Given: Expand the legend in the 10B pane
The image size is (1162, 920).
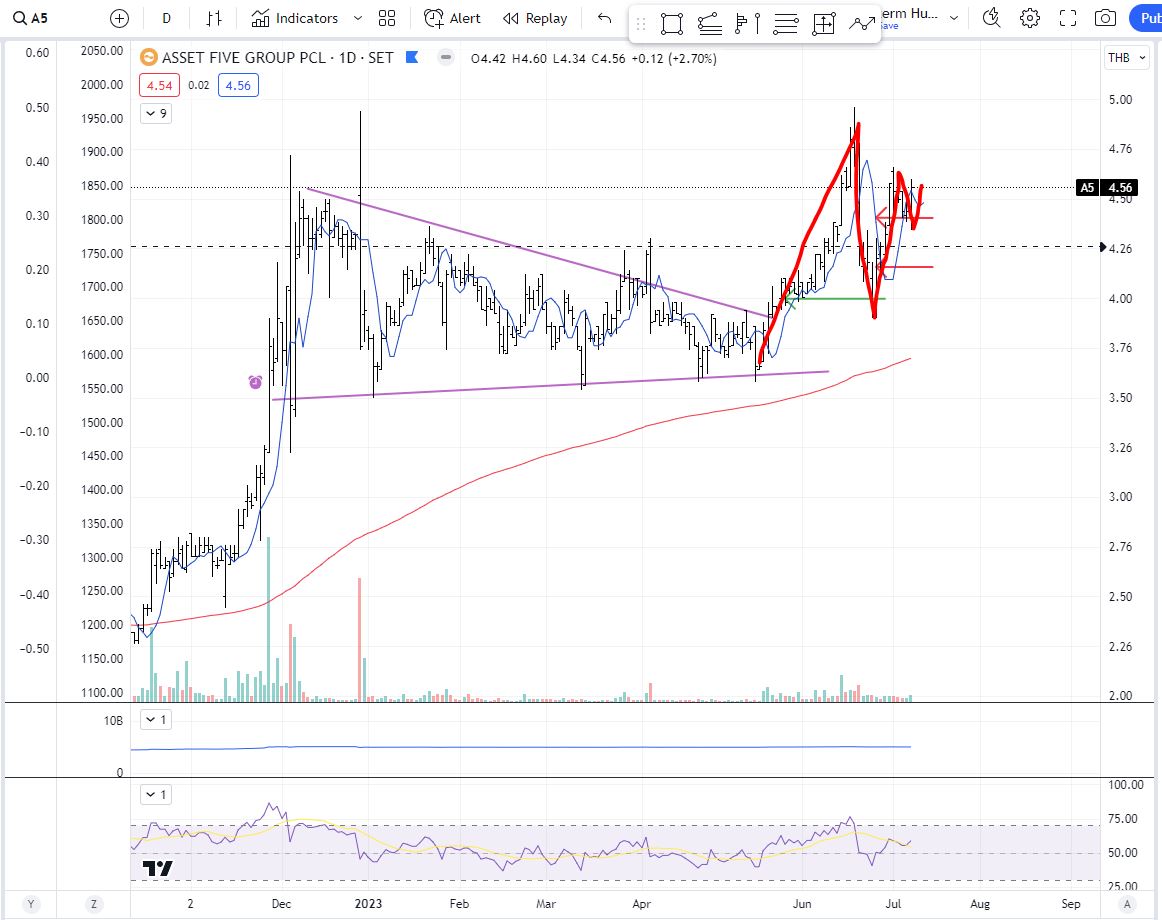Looking at the screenshot, I should [x=156, y=719].
